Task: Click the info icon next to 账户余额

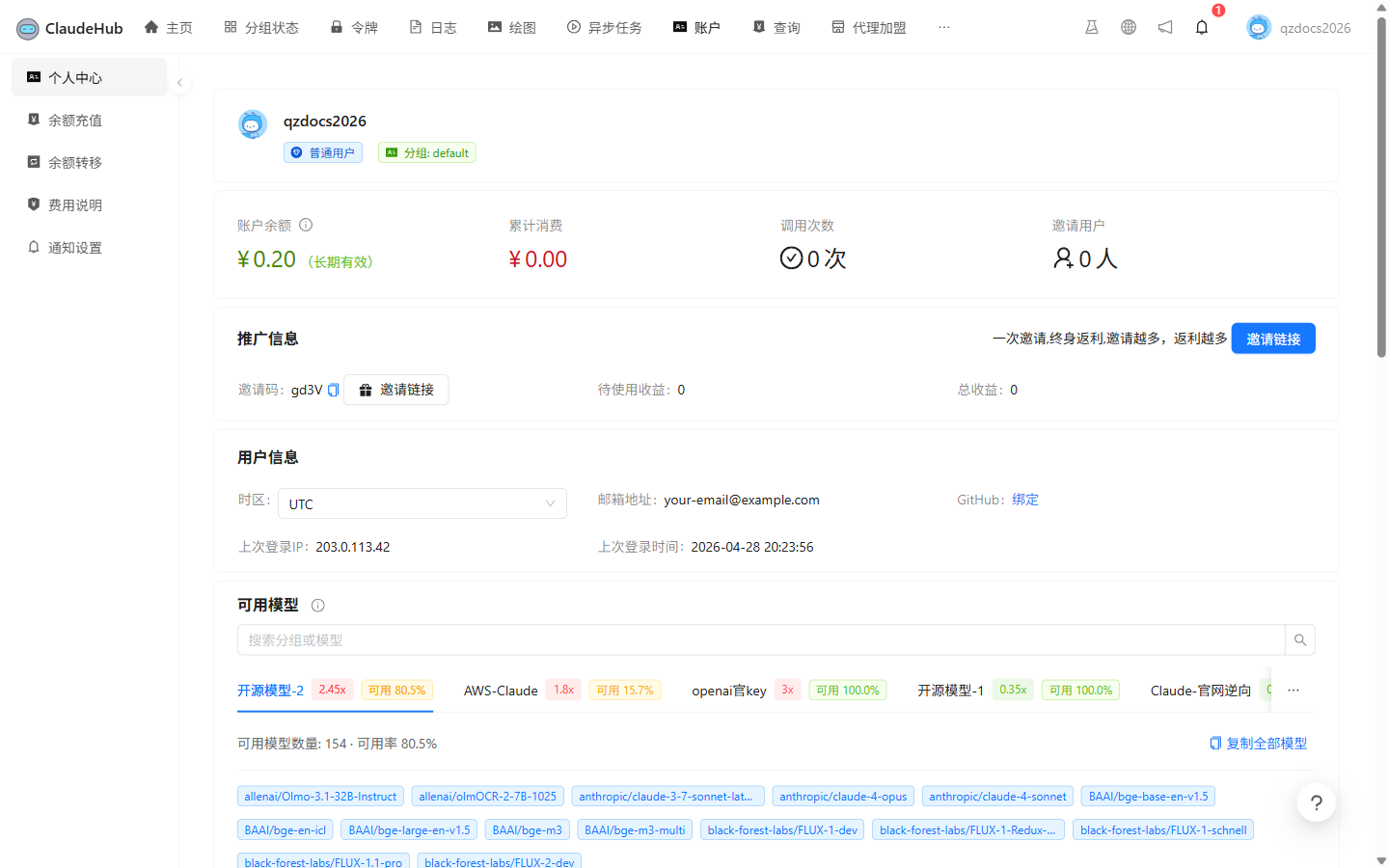Action: (306, 225)
